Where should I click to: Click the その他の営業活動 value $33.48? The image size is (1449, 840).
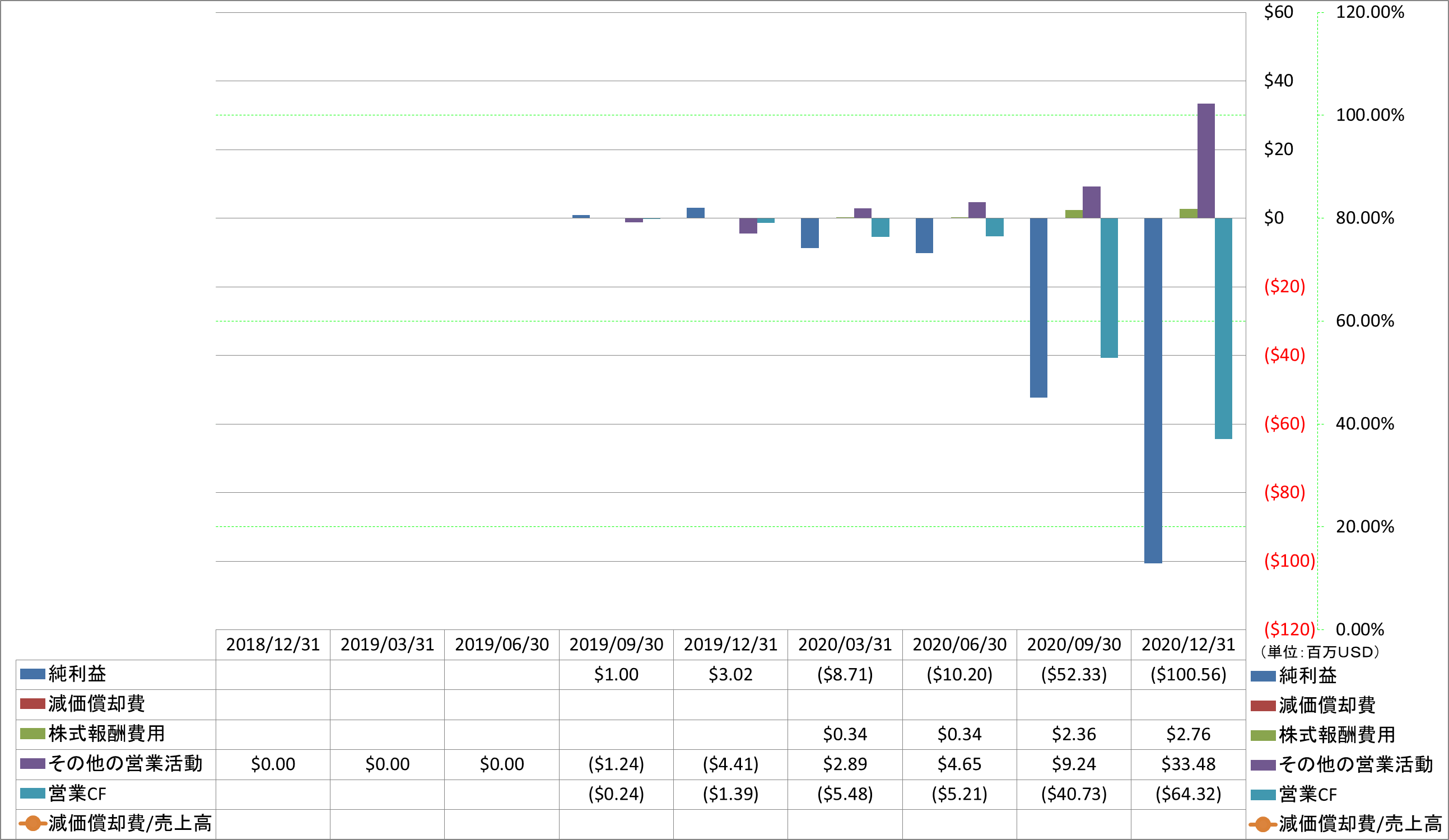point(1188,764)
